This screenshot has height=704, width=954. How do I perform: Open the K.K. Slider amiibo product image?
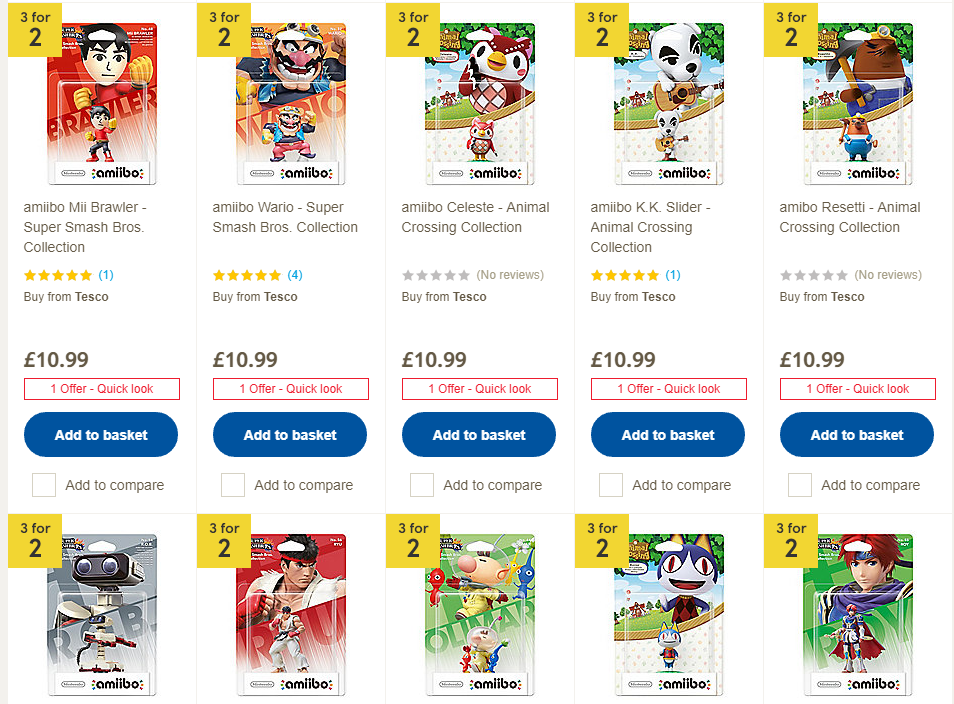669,103
